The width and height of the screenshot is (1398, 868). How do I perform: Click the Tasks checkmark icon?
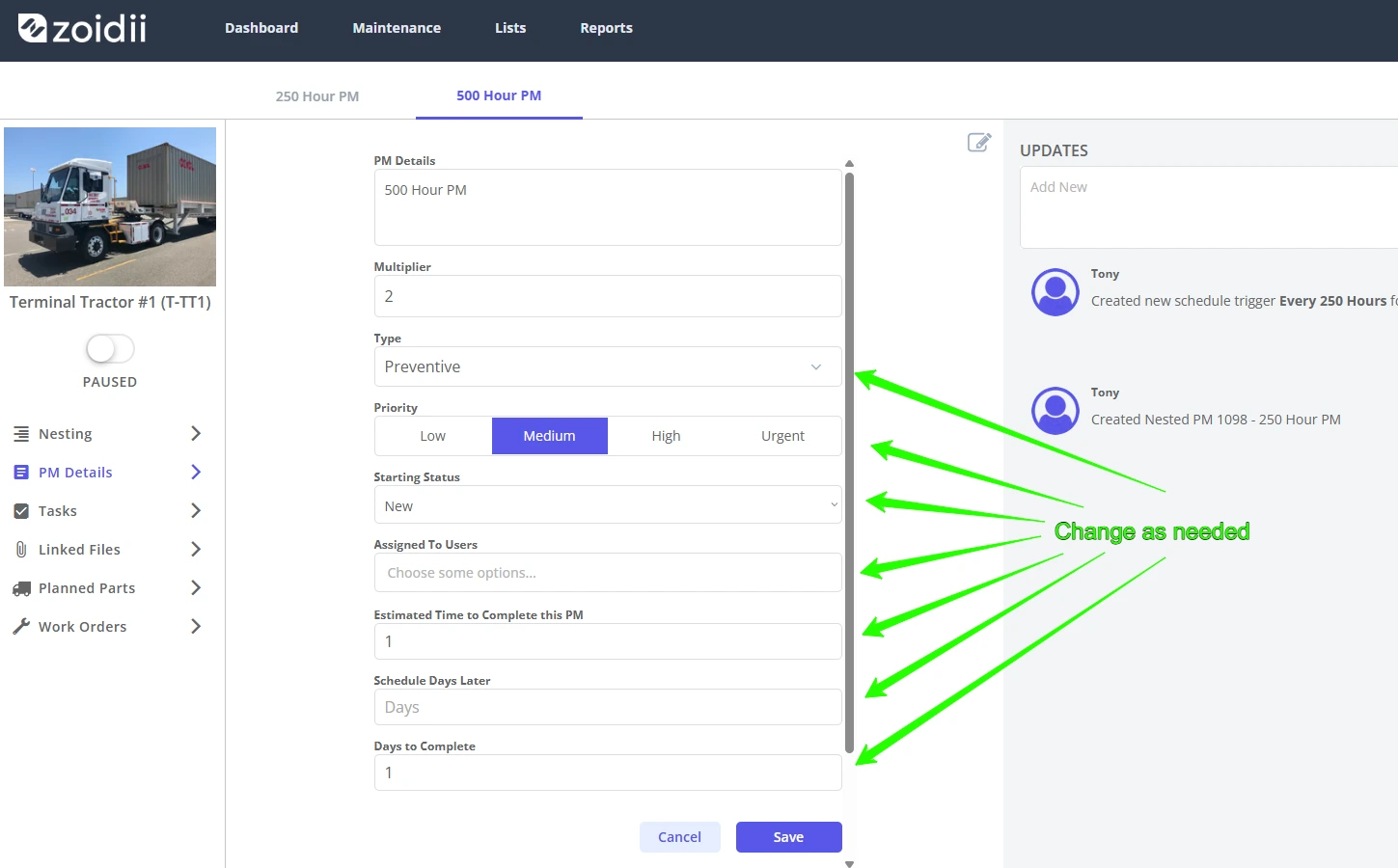click(21, 511)
